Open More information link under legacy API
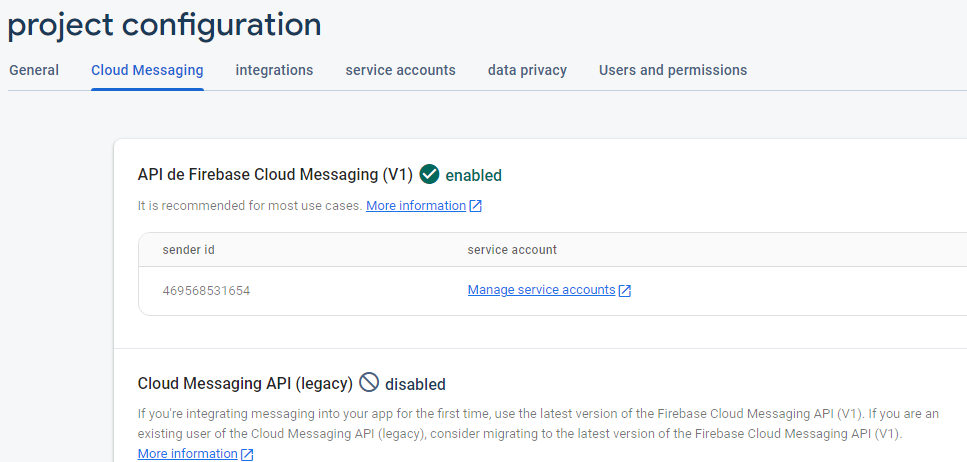 [x=188, y=454]
